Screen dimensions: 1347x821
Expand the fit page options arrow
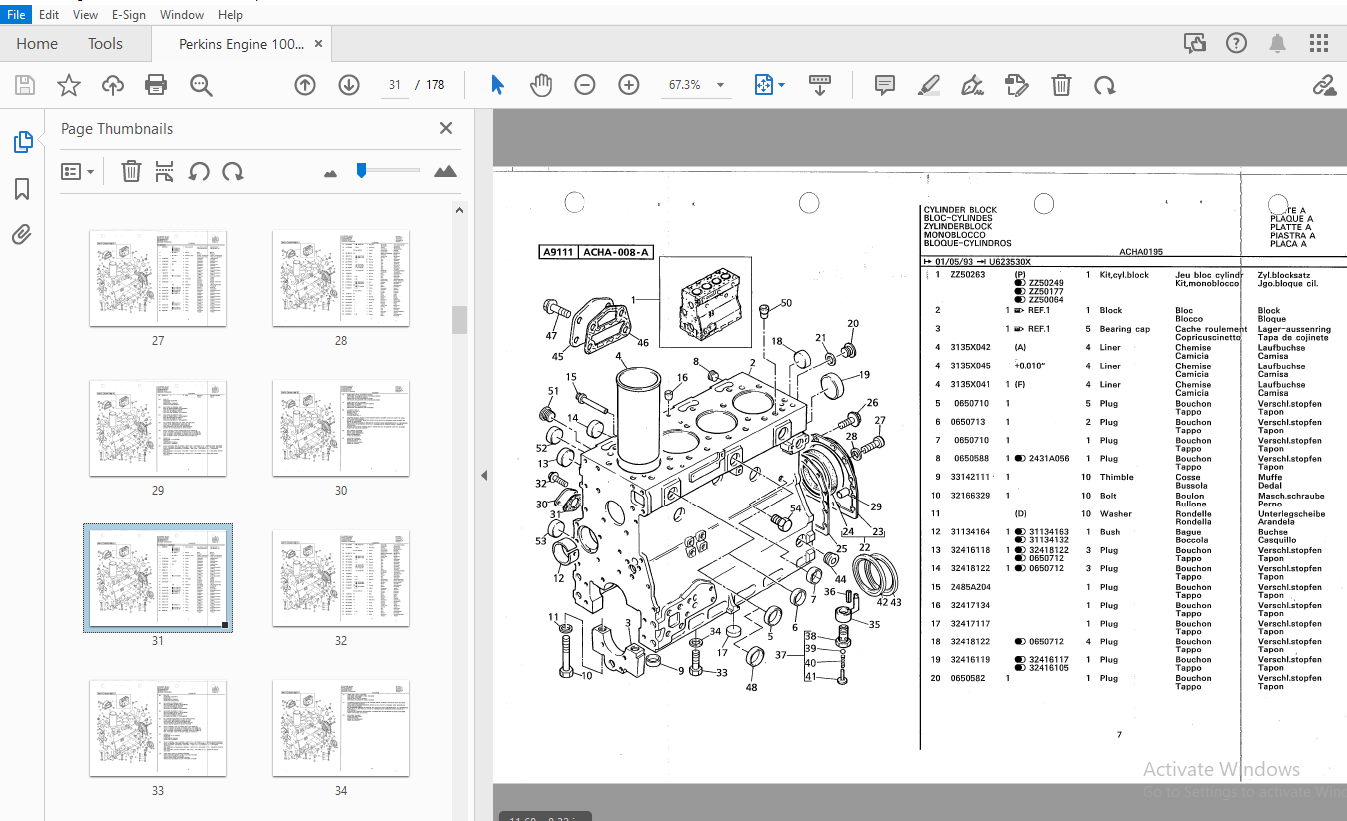(x=782, y=85)
